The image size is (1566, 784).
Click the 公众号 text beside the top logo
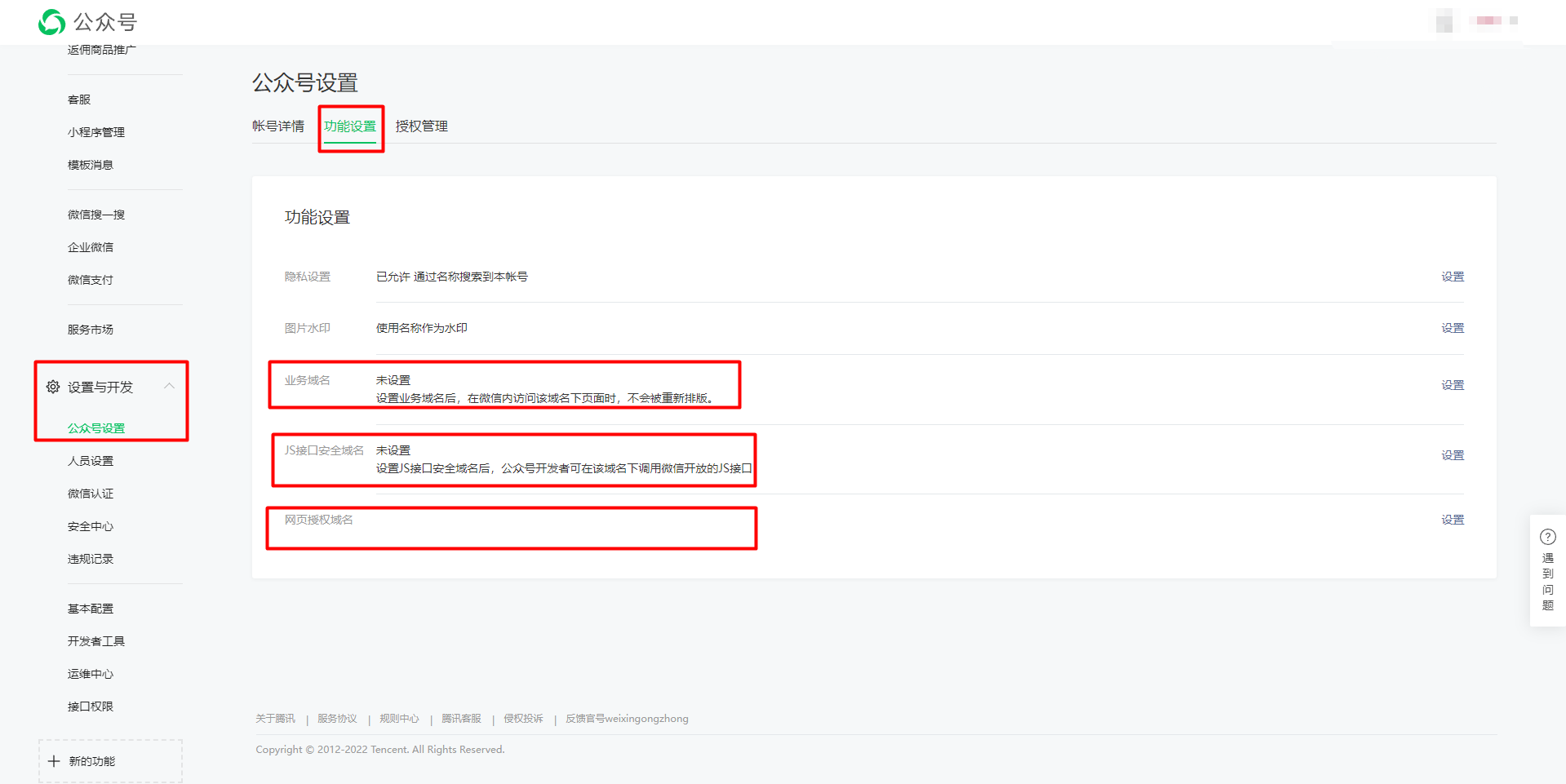(105, 22)
